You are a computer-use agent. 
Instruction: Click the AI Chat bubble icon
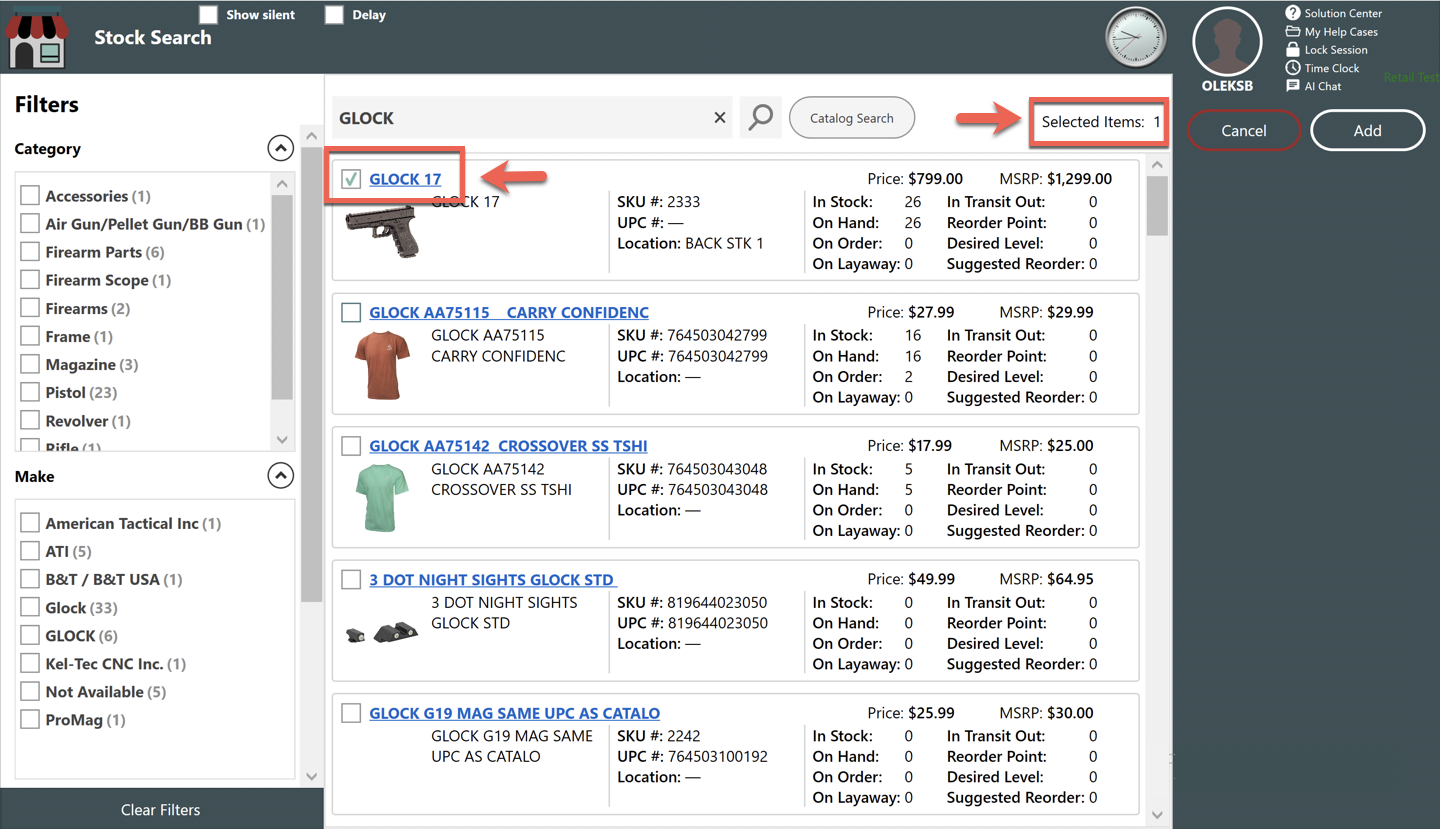(1292, 86)
